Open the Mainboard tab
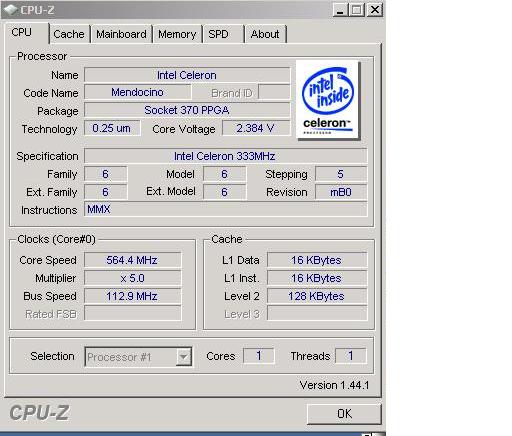Screen dimensions: 512x436 click(x=122, y=34)
